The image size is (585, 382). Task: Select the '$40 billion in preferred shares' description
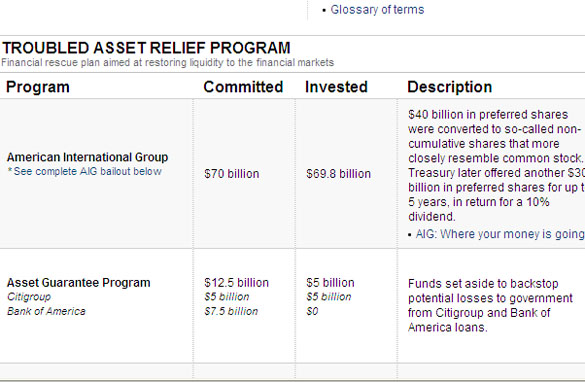496,165
